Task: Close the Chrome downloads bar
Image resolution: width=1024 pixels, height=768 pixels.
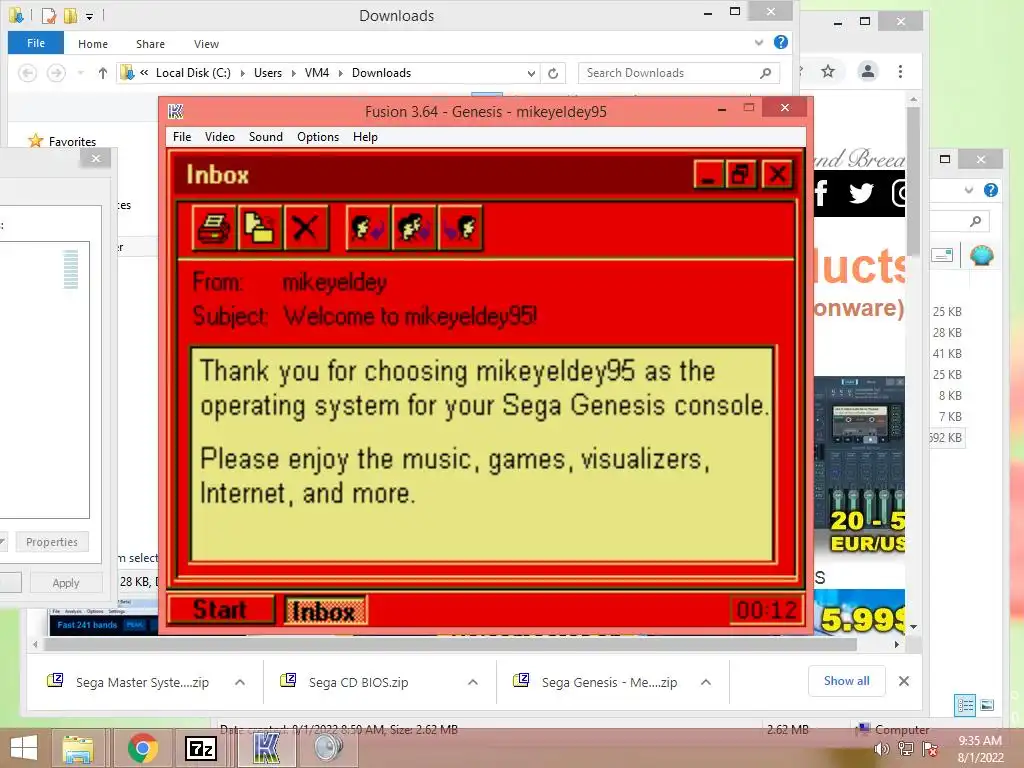Action: (904, 681)
